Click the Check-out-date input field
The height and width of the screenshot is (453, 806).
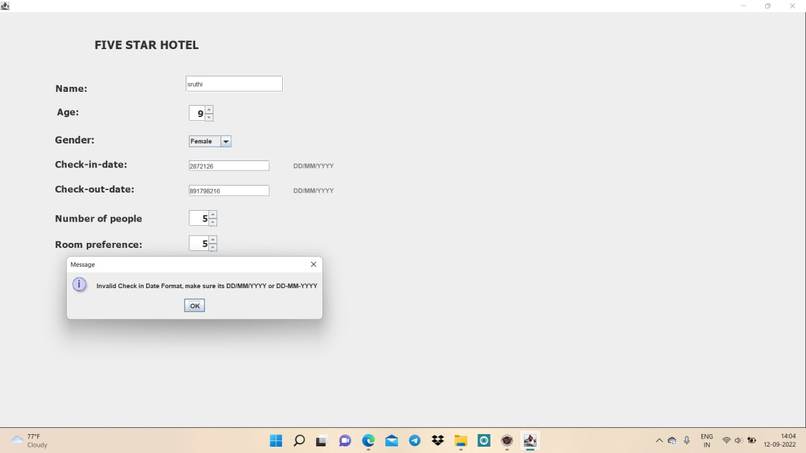coord(229,190)
